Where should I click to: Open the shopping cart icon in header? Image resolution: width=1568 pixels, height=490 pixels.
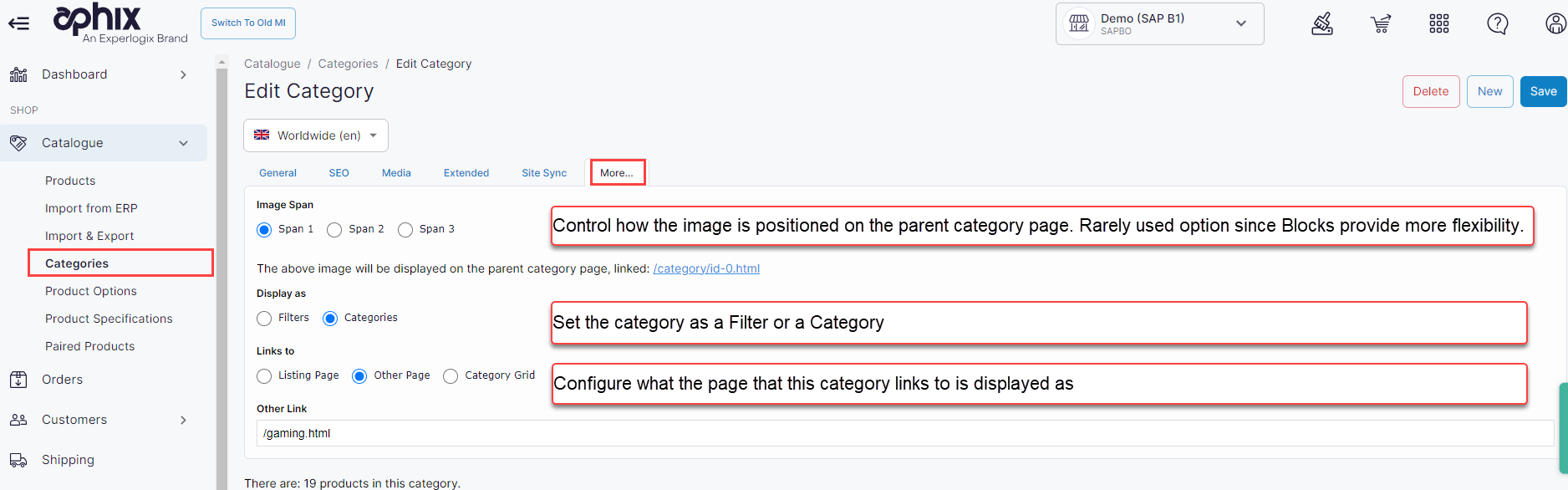click(1381, 24)
